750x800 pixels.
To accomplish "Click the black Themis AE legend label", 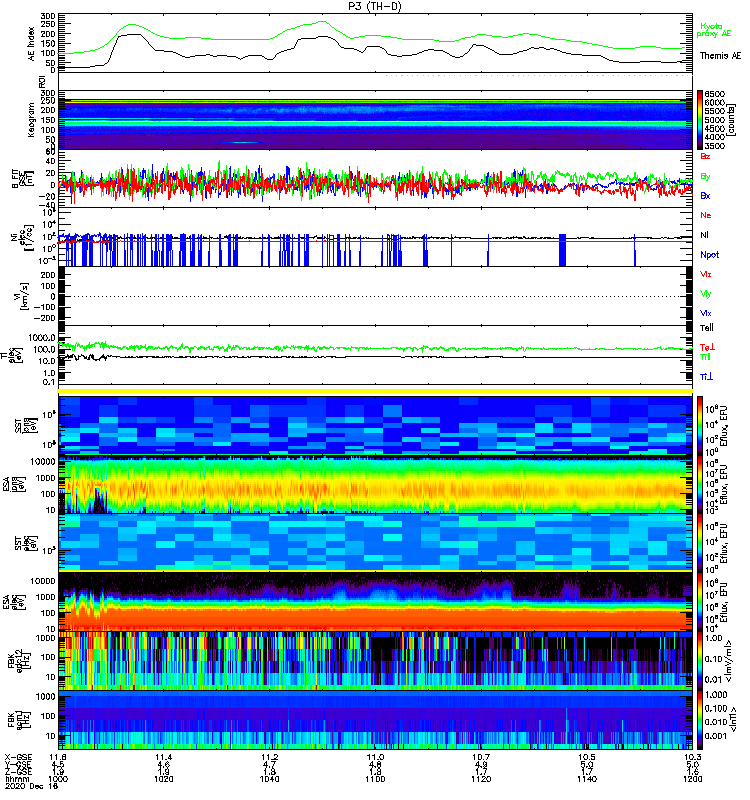I will click(720, 55).
